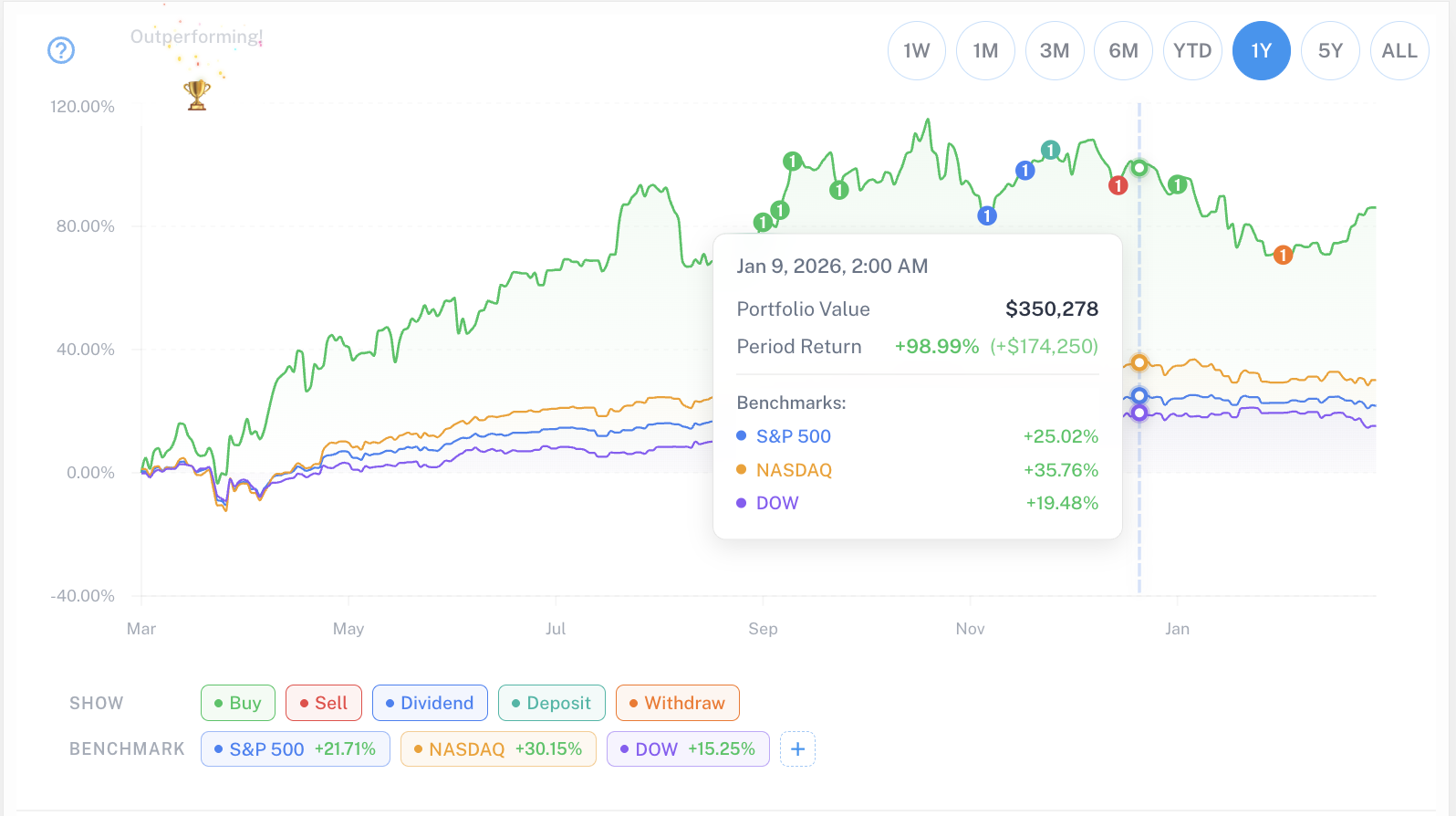
Task: Select the 5Y time range
Action: click(1330, 51)
